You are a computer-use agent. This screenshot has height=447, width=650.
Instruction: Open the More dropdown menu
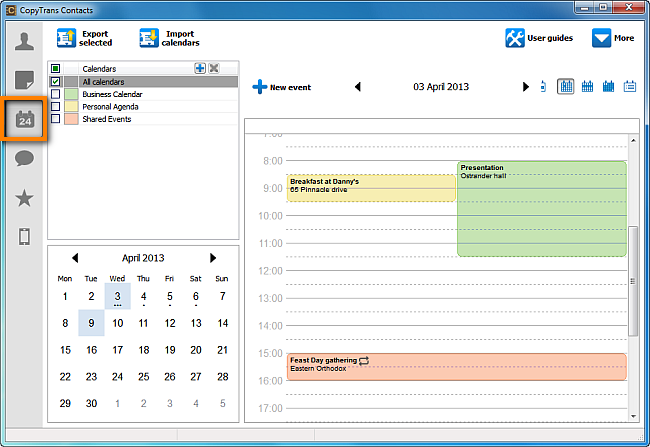point(613,38)
